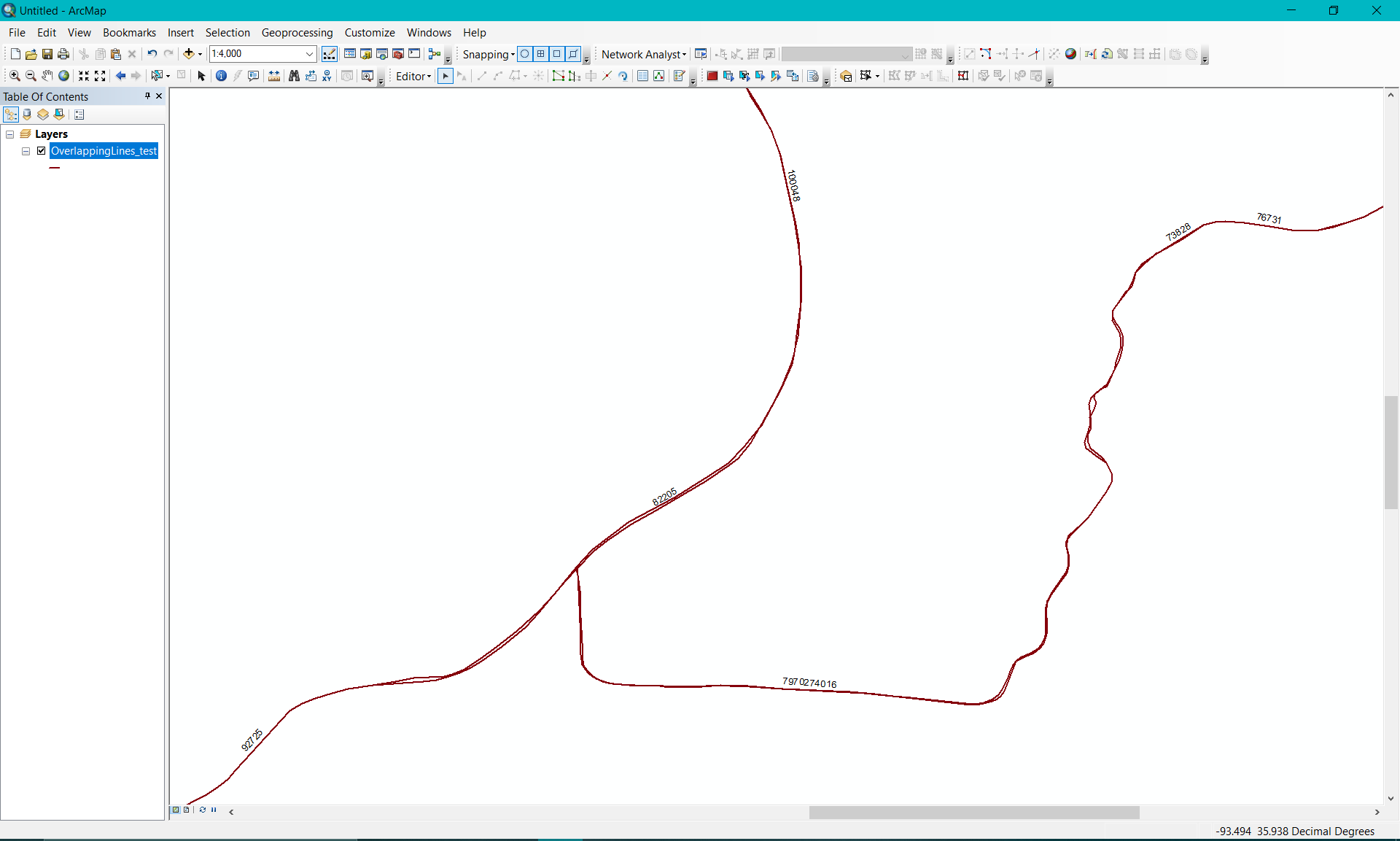Click the Add Data button

[x=189, y=54]
